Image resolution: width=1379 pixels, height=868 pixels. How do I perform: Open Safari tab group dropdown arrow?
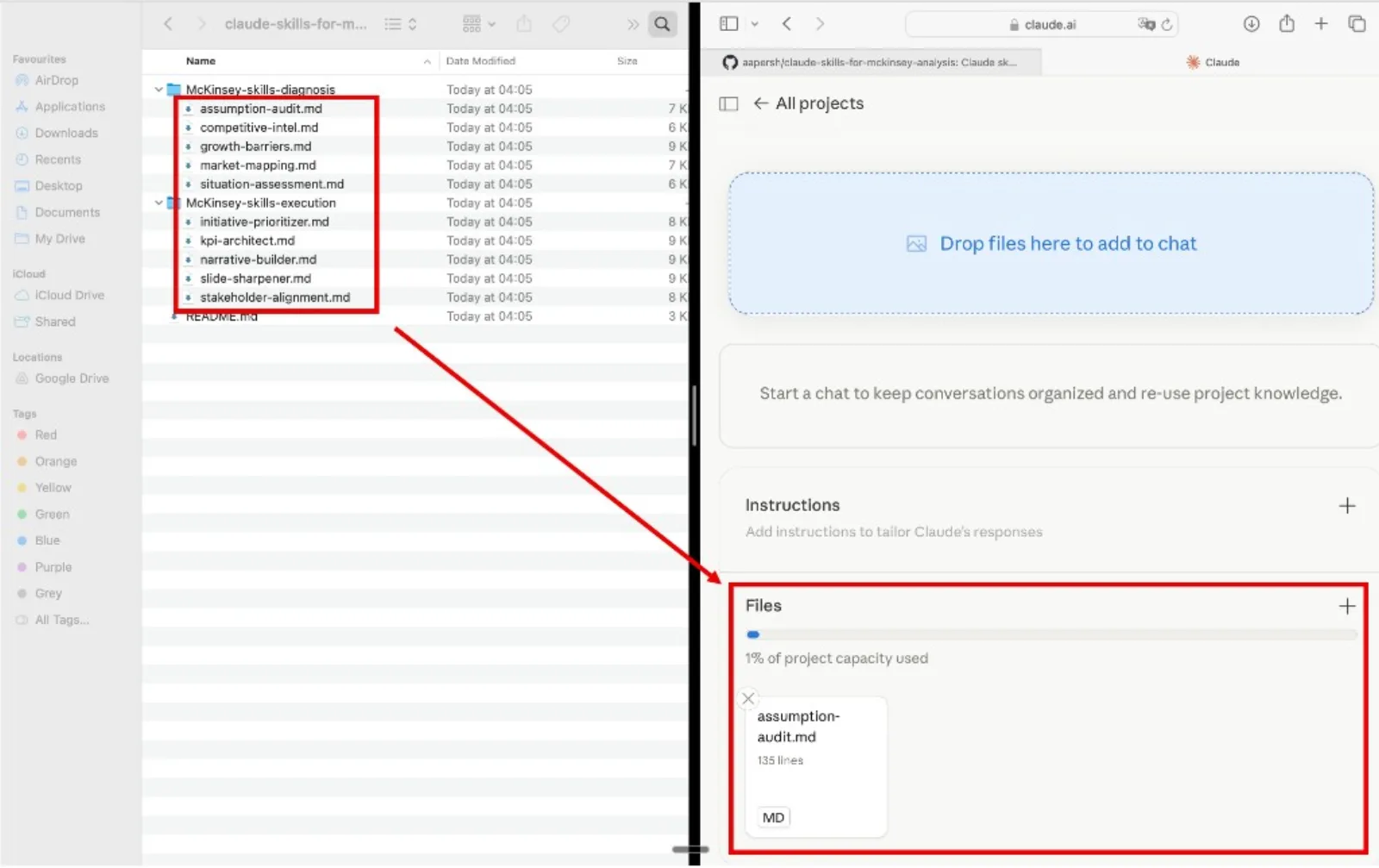point(755,24)
